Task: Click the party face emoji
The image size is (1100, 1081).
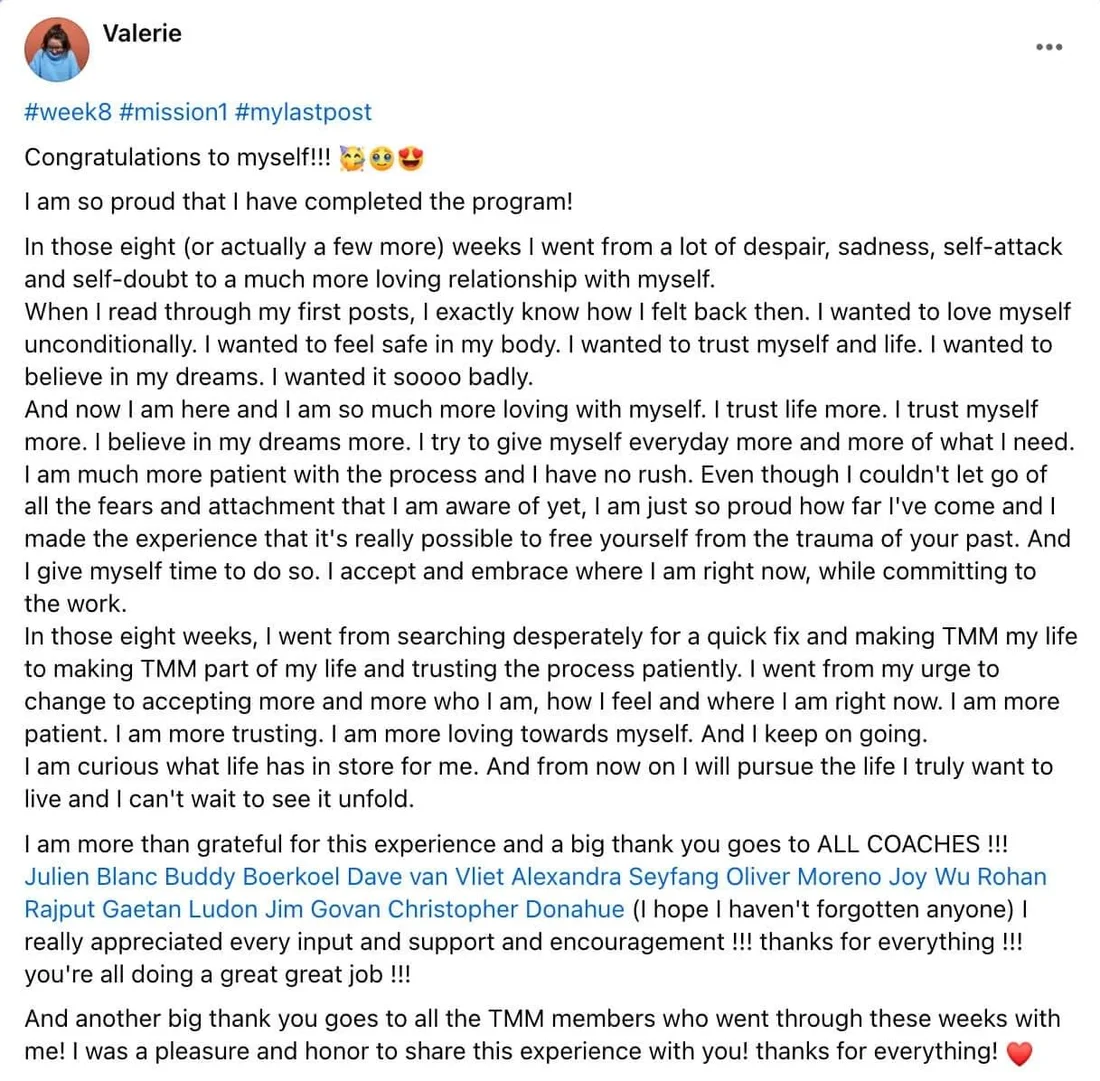Action: click(x=352, y=158)
